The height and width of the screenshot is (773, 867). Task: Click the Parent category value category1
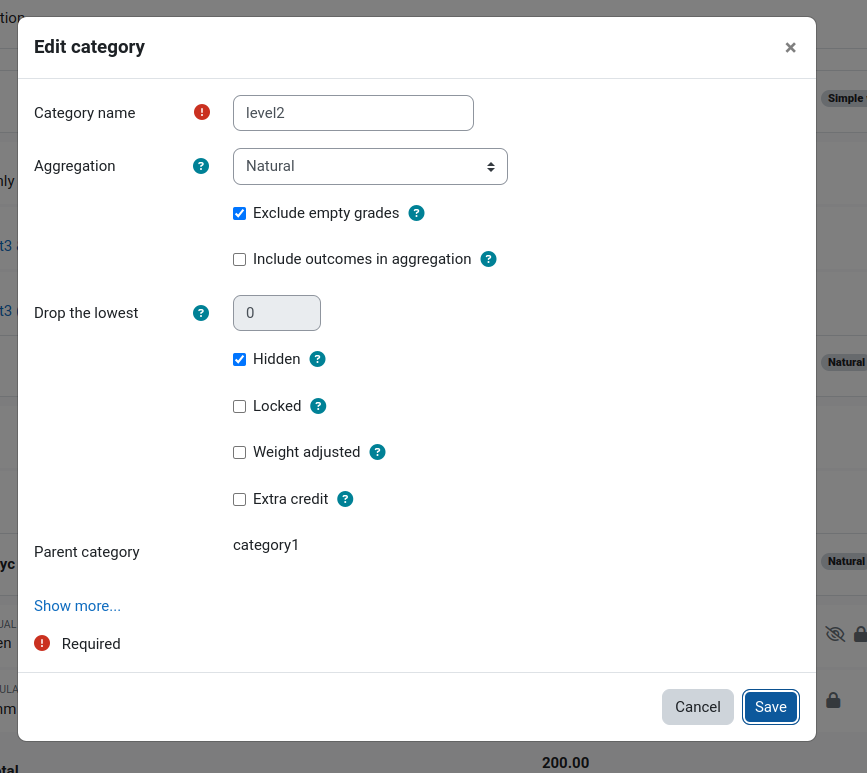click(266, 545)
